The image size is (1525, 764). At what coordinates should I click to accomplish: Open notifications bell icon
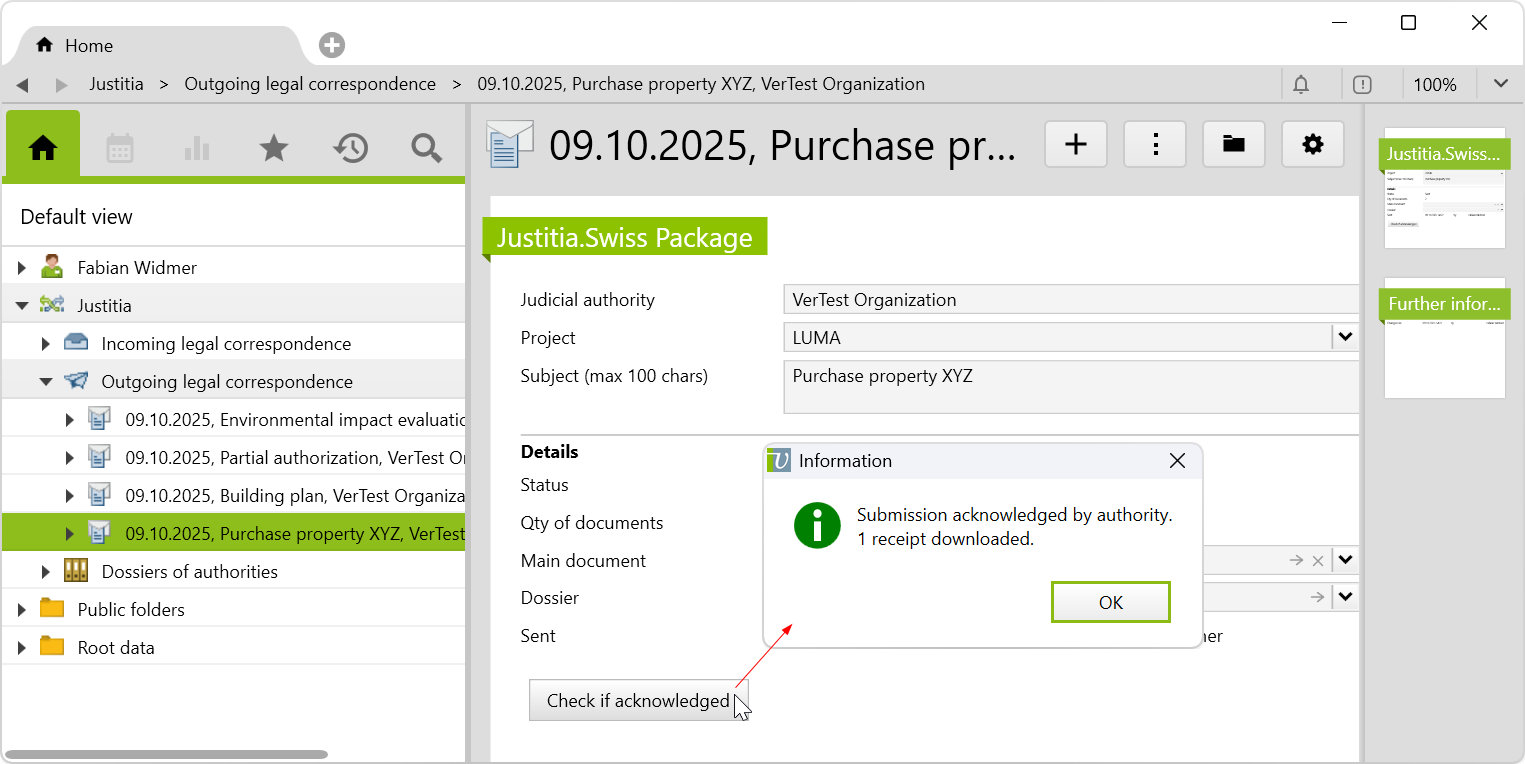point(1301,85)
